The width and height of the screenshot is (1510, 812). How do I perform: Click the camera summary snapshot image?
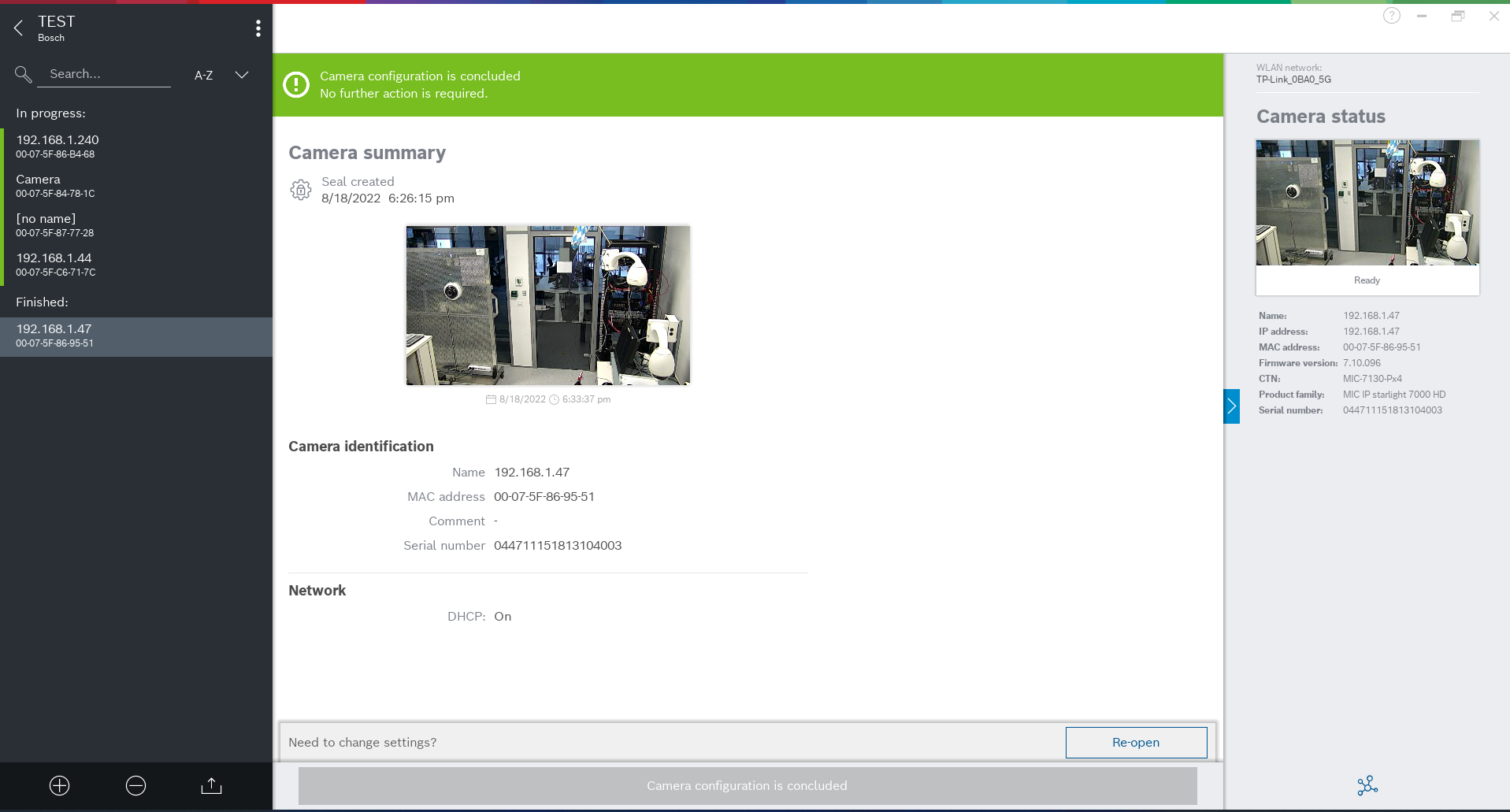[x=547, y=306]
